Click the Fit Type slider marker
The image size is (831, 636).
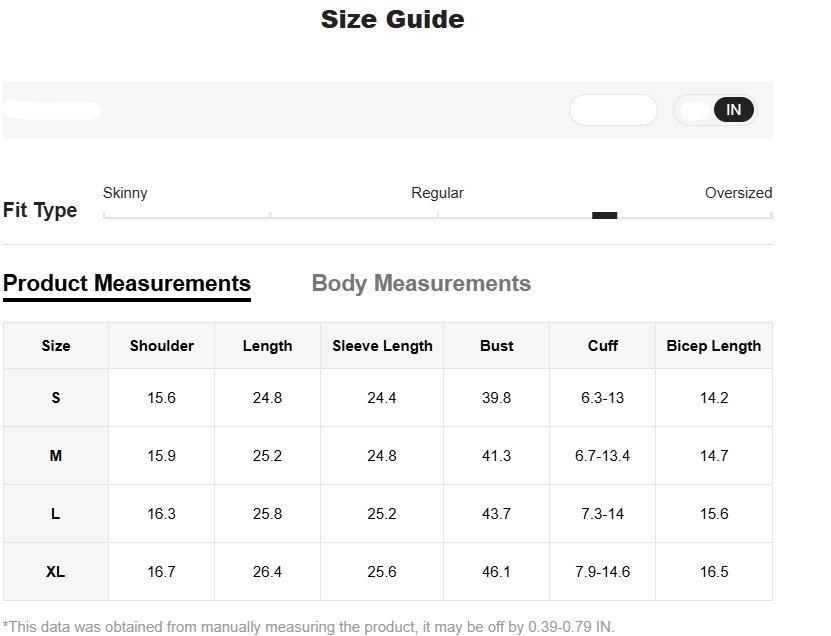(x=604, y=215)
